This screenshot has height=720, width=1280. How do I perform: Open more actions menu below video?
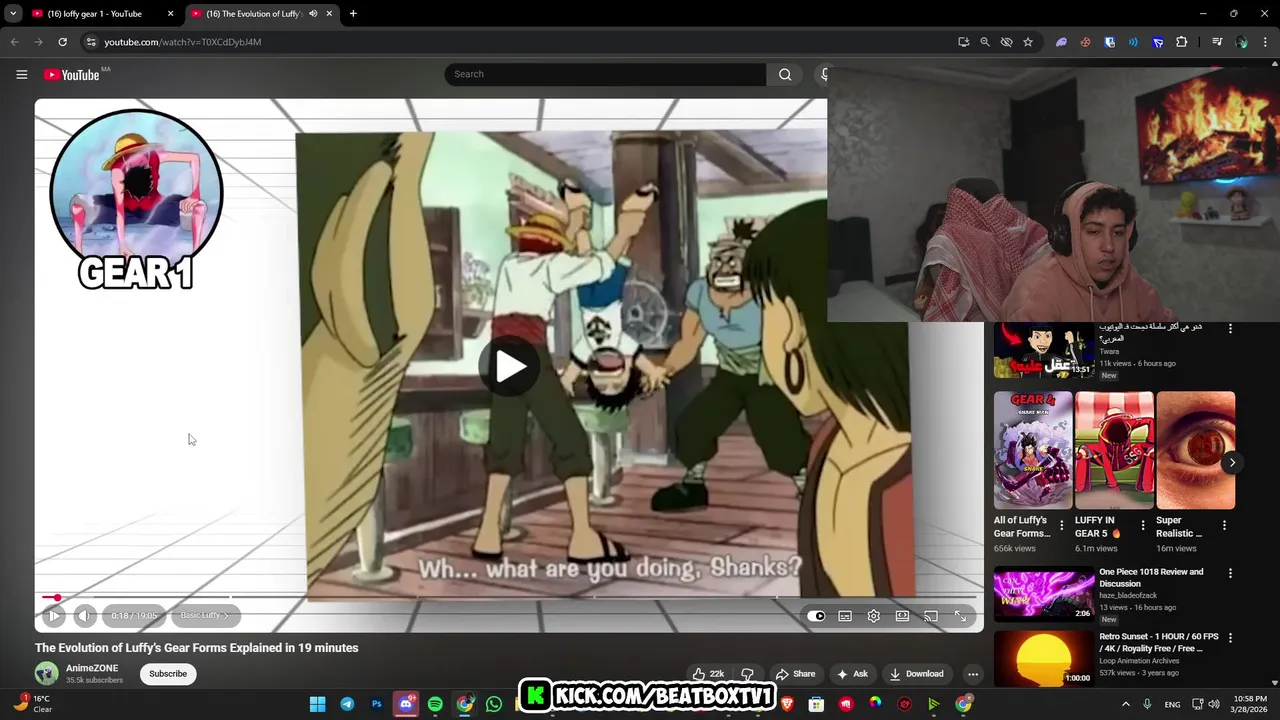pos(972,674)
